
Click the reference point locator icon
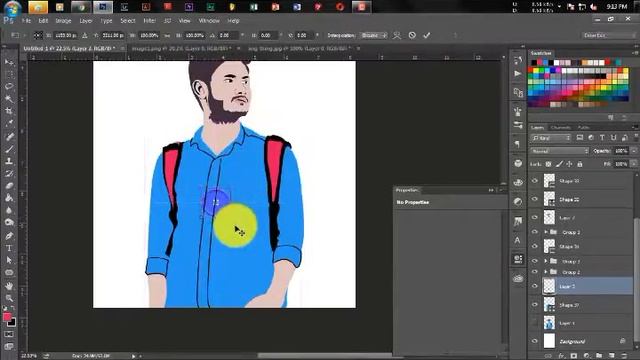pyautogui.click(x=38, y=36)
